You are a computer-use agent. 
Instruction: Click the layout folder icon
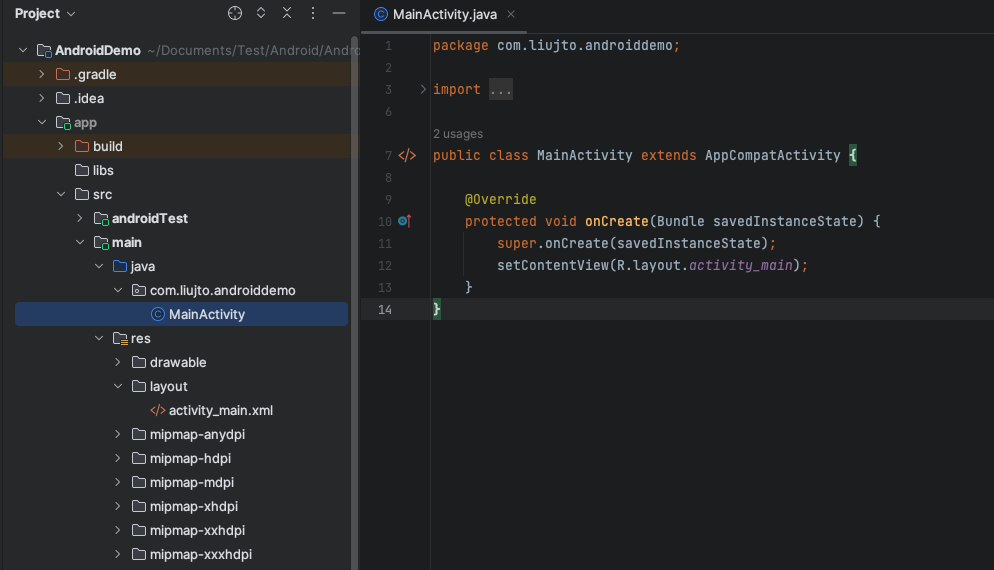(x=139, y=386)
